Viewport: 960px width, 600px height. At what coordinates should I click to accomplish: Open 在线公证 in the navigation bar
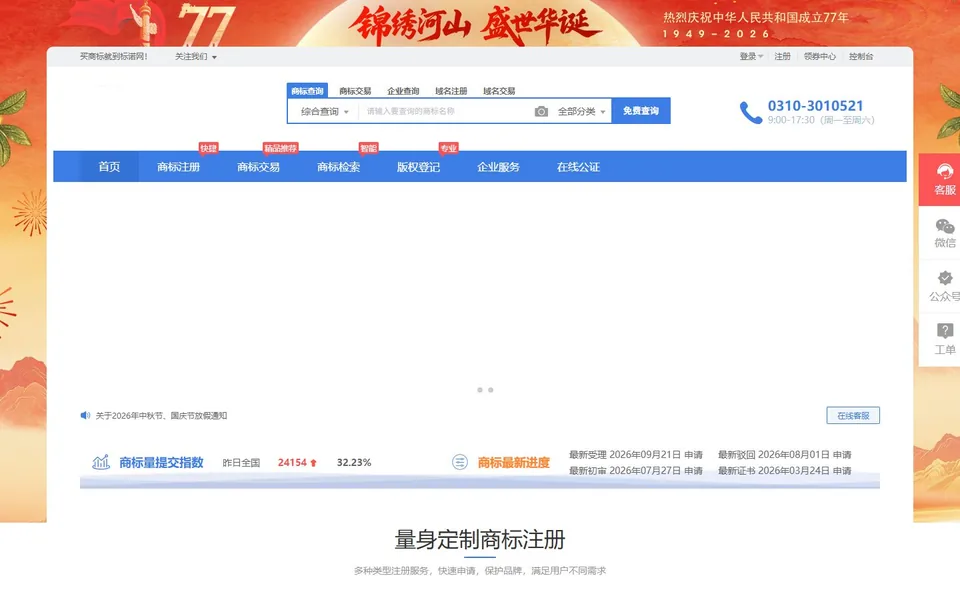[x=578, y=167]
